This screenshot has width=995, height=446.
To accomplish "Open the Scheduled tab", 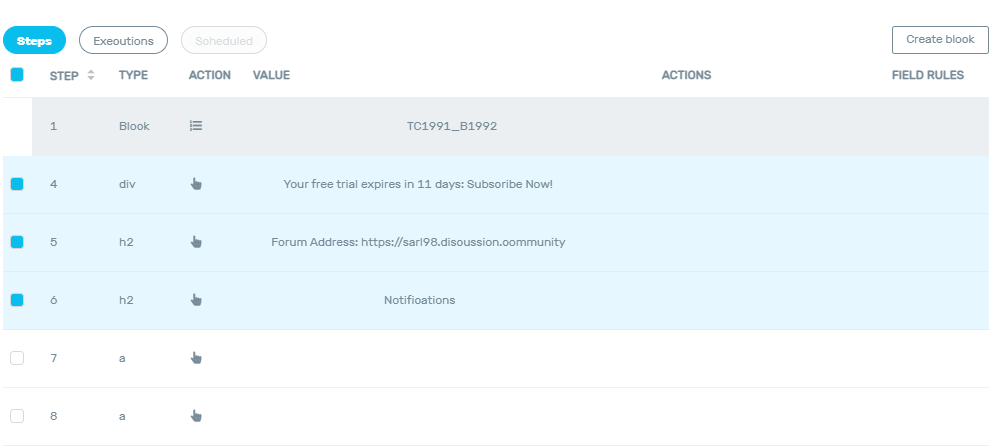I will [224, 41].
